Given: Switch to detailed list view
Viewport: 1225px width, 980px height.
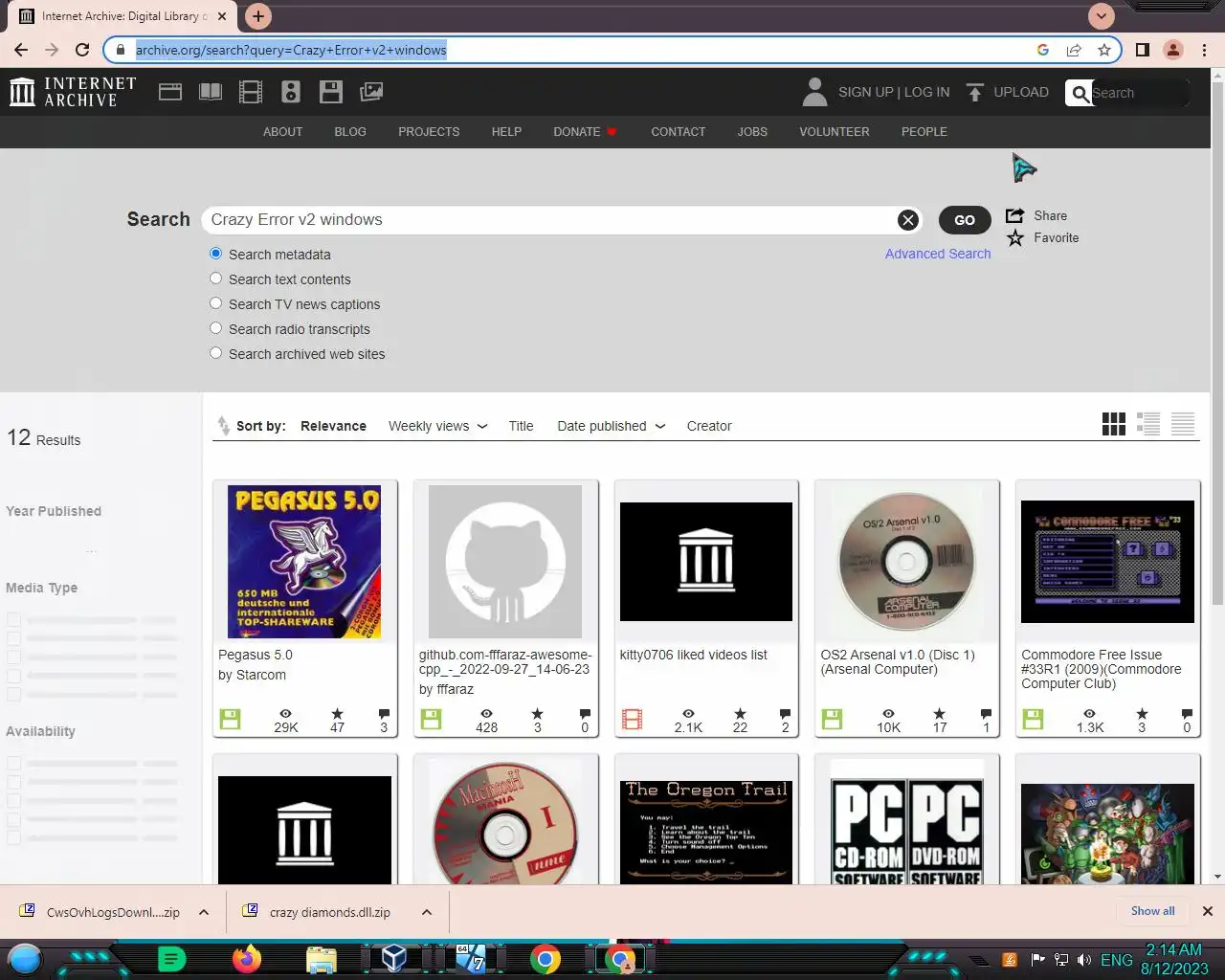Looking at the screenshot, I should coord(1148,424).
